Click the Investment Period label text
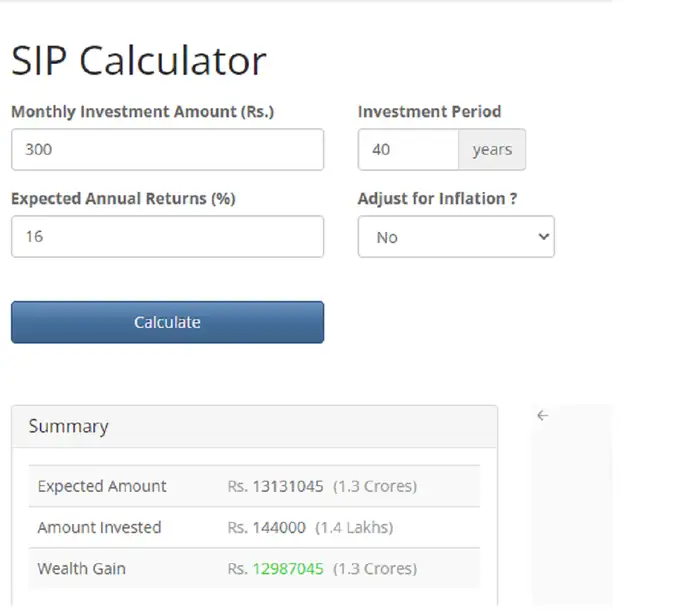This screenshot has width=700, height=611. click(x=429, y=112)
